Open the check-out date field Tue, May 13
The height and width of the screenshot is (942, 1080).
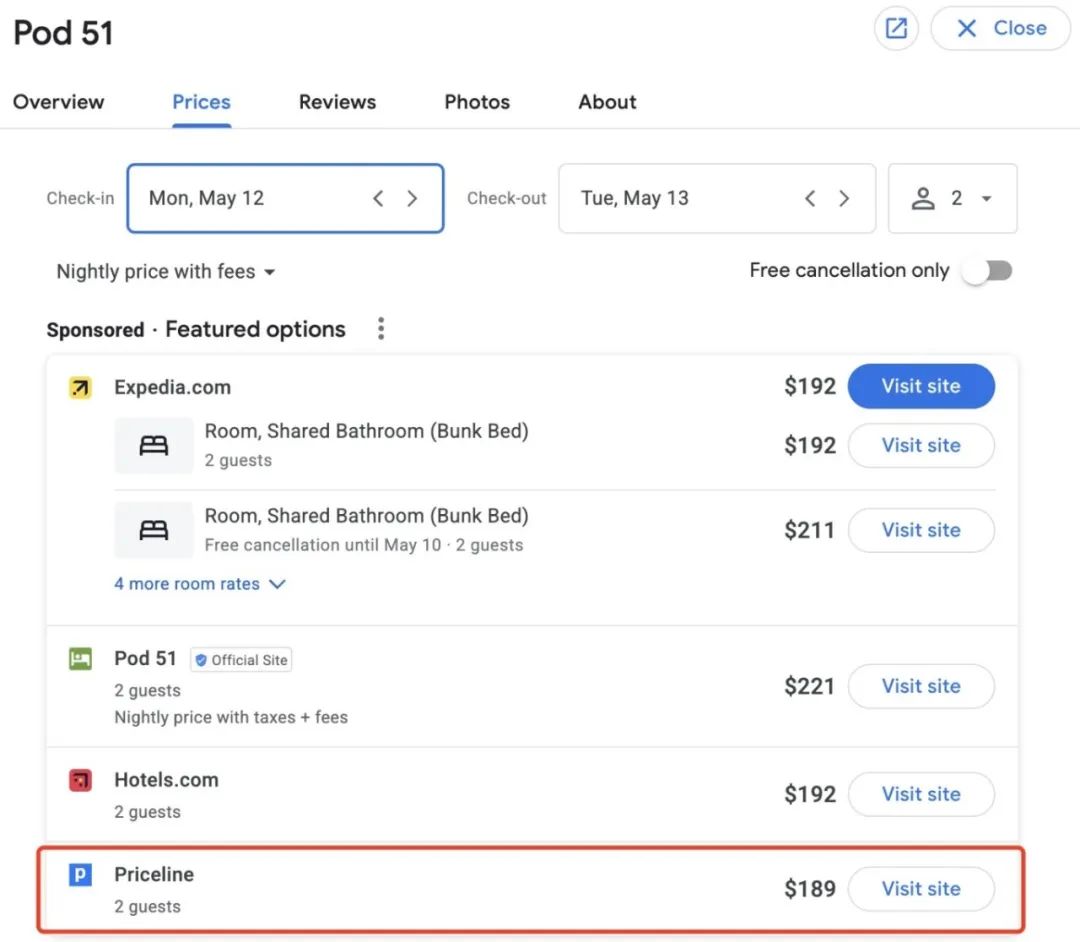pyautogui.click(x=717, y=198)
